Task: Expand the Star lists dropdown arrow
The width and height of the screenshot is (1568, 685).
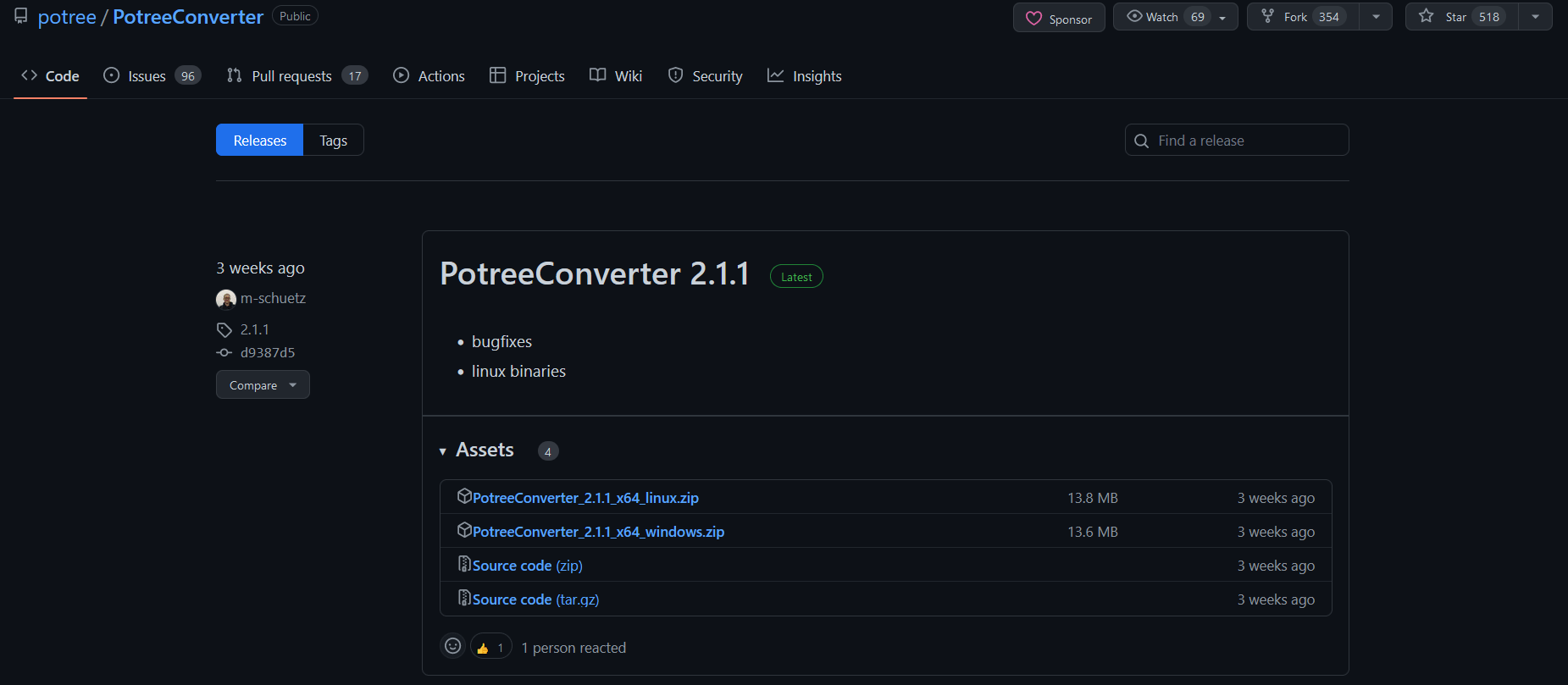Action: 1535,17
